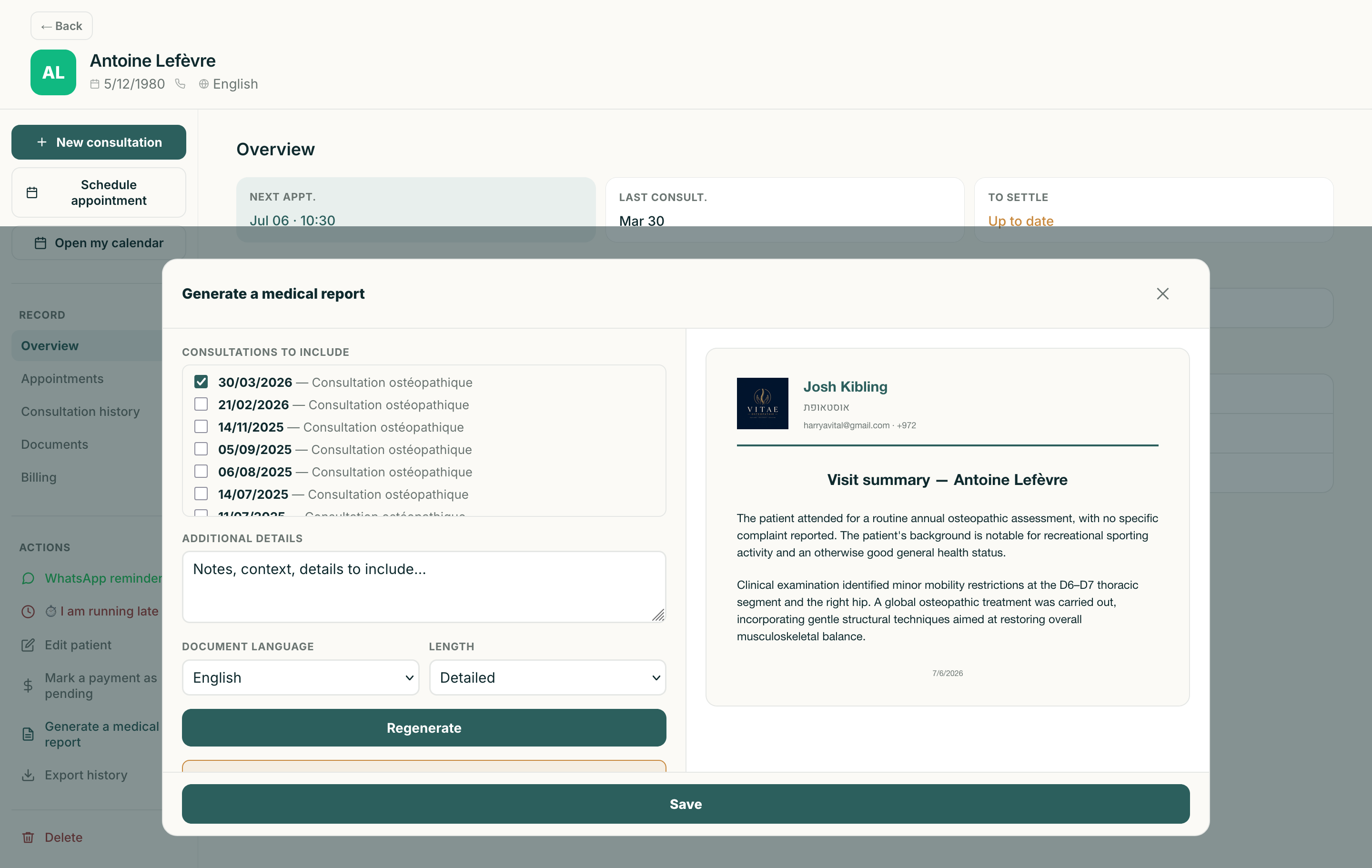Screen dimensions: 1372x868
Task: Click the download icon for Export history
Action: (x=28, y=775)
